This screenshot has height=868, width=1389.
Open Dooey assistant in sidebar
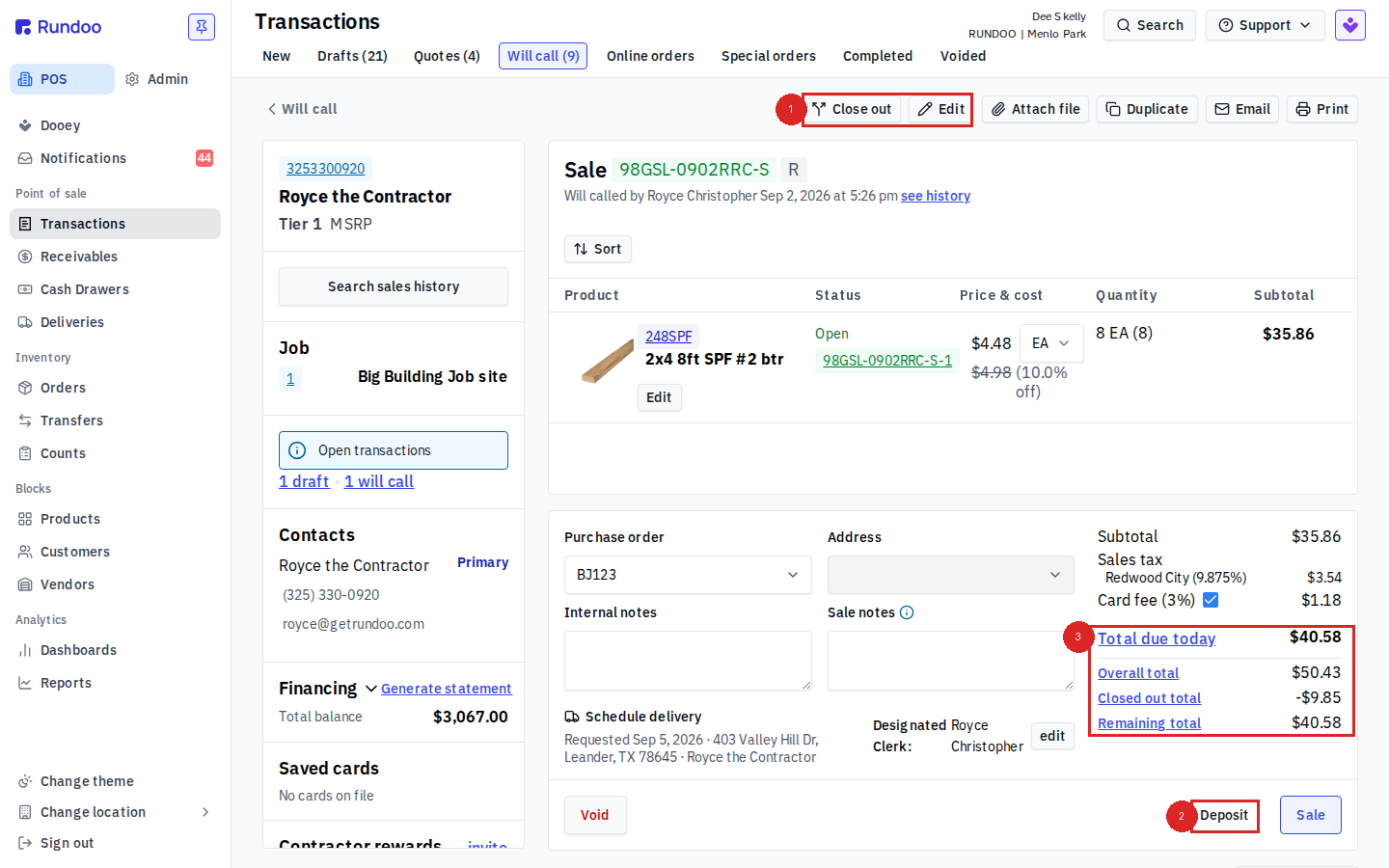point(60,125)
